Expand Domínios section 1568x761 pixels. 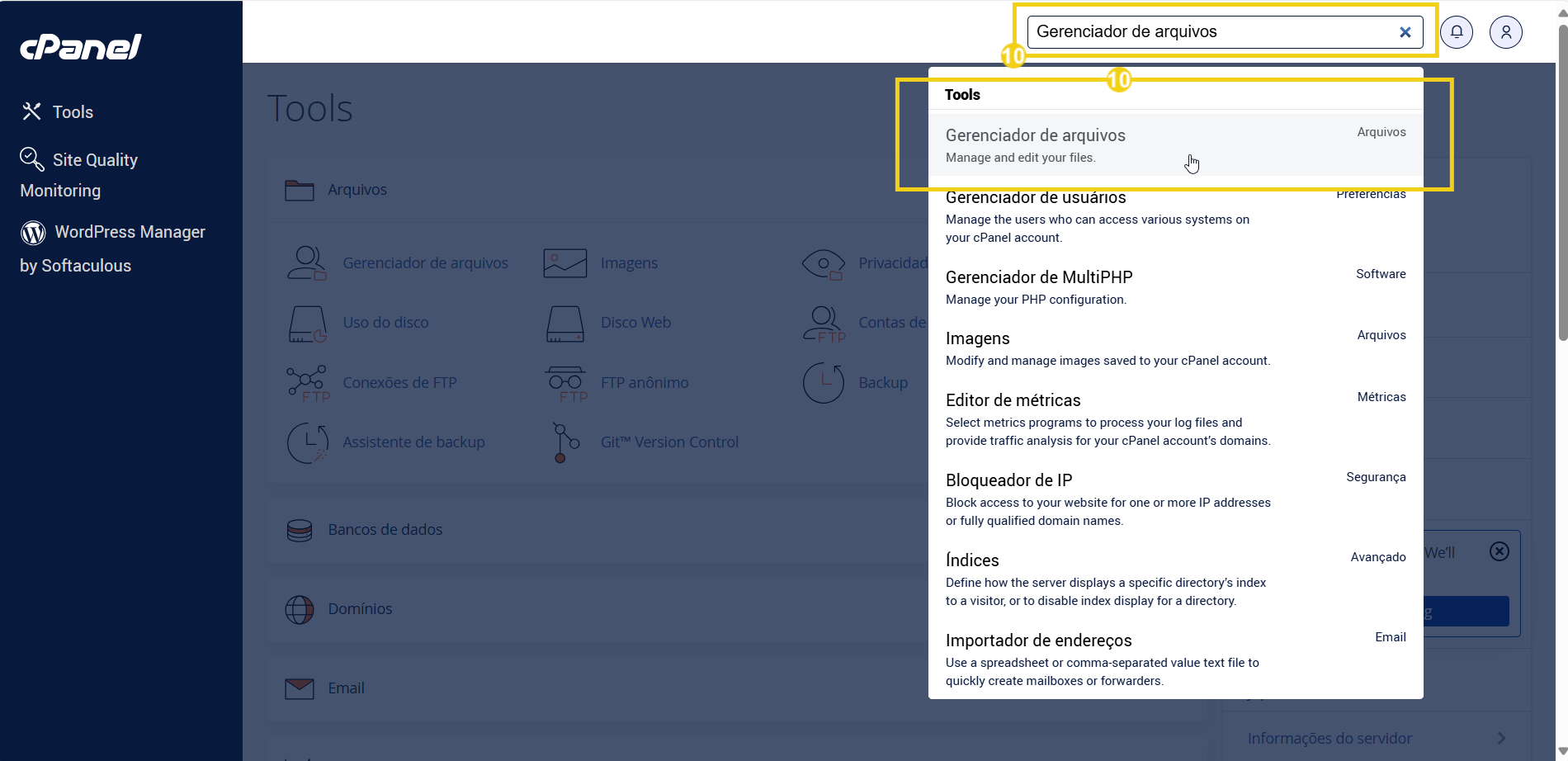(361, 609)
